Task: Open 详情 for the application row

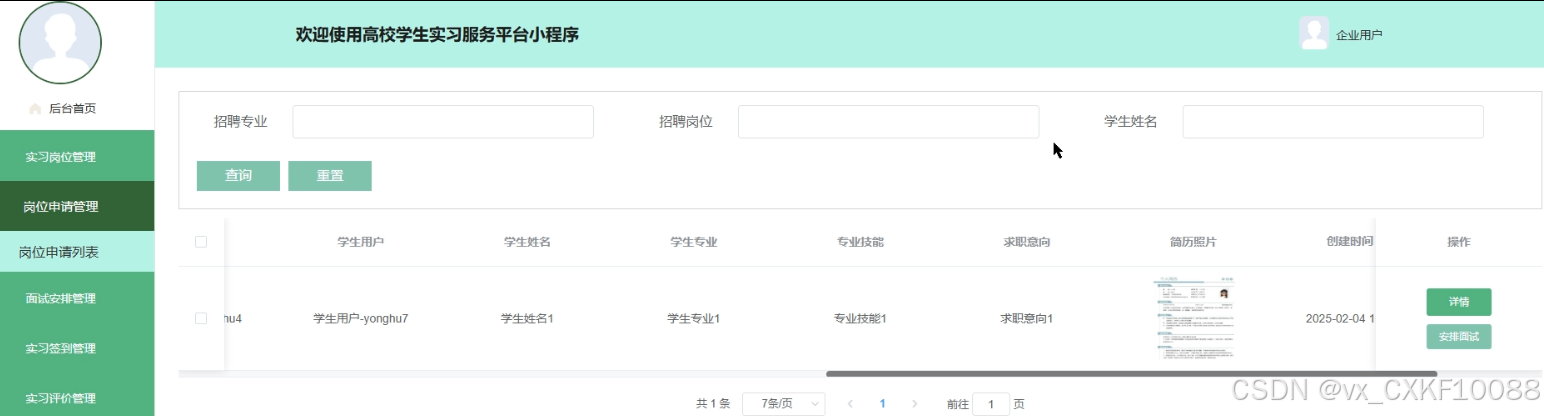Action: (1459, 301)
